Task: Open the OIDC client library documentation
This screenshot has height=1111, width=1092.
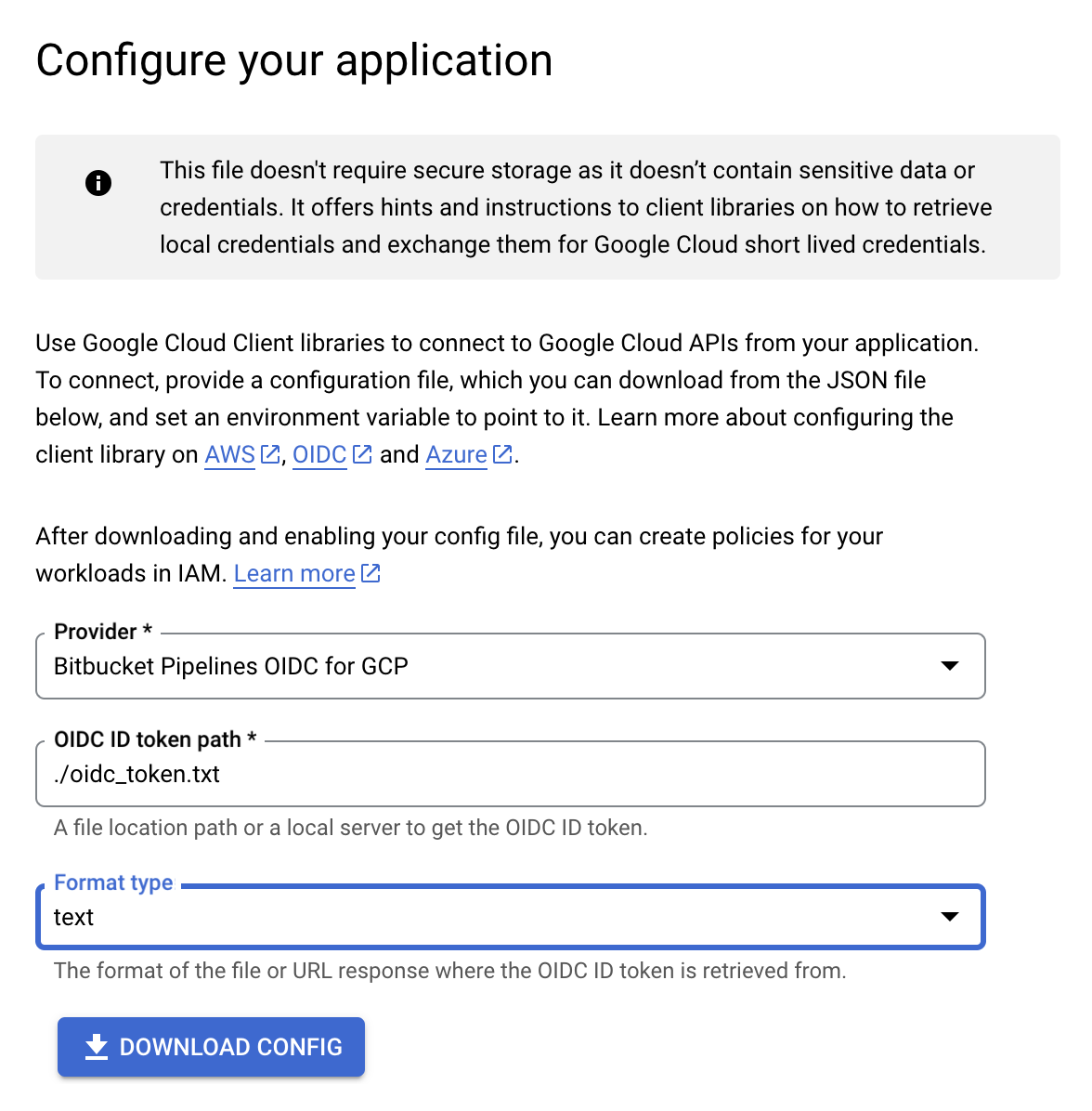Action: (319, 454)
